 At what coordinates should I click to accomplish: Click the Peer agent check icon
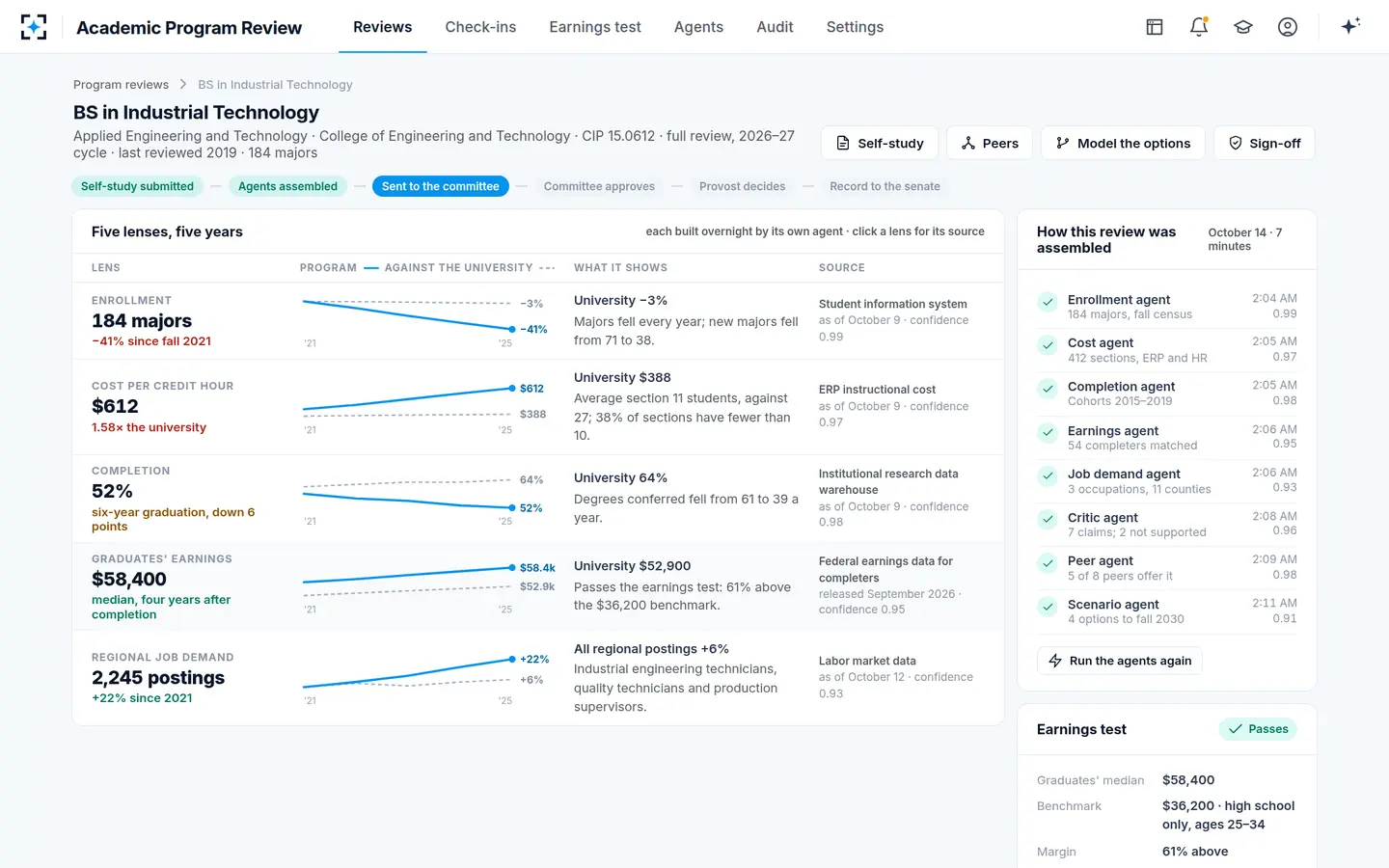(1048, 563)
